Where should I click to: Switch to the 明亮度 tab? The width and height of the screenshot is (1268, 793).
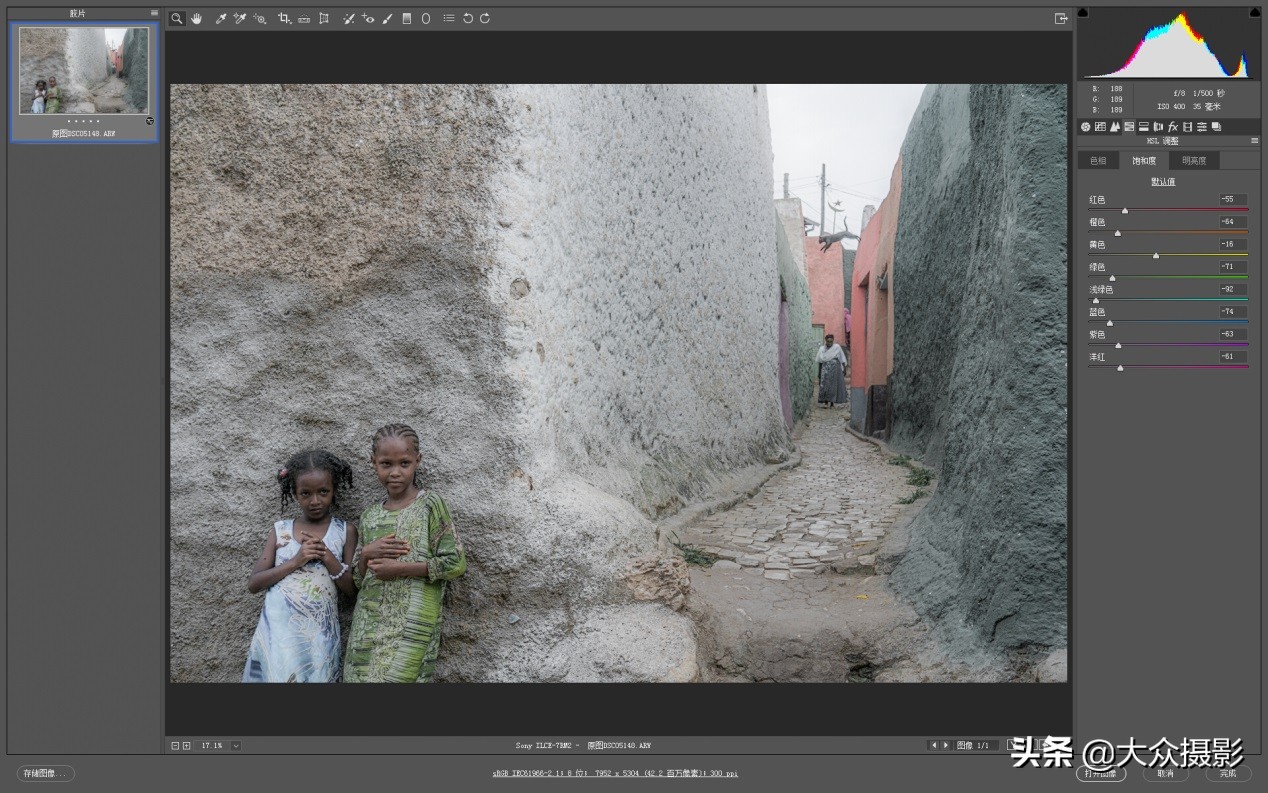click(1194, 160)
